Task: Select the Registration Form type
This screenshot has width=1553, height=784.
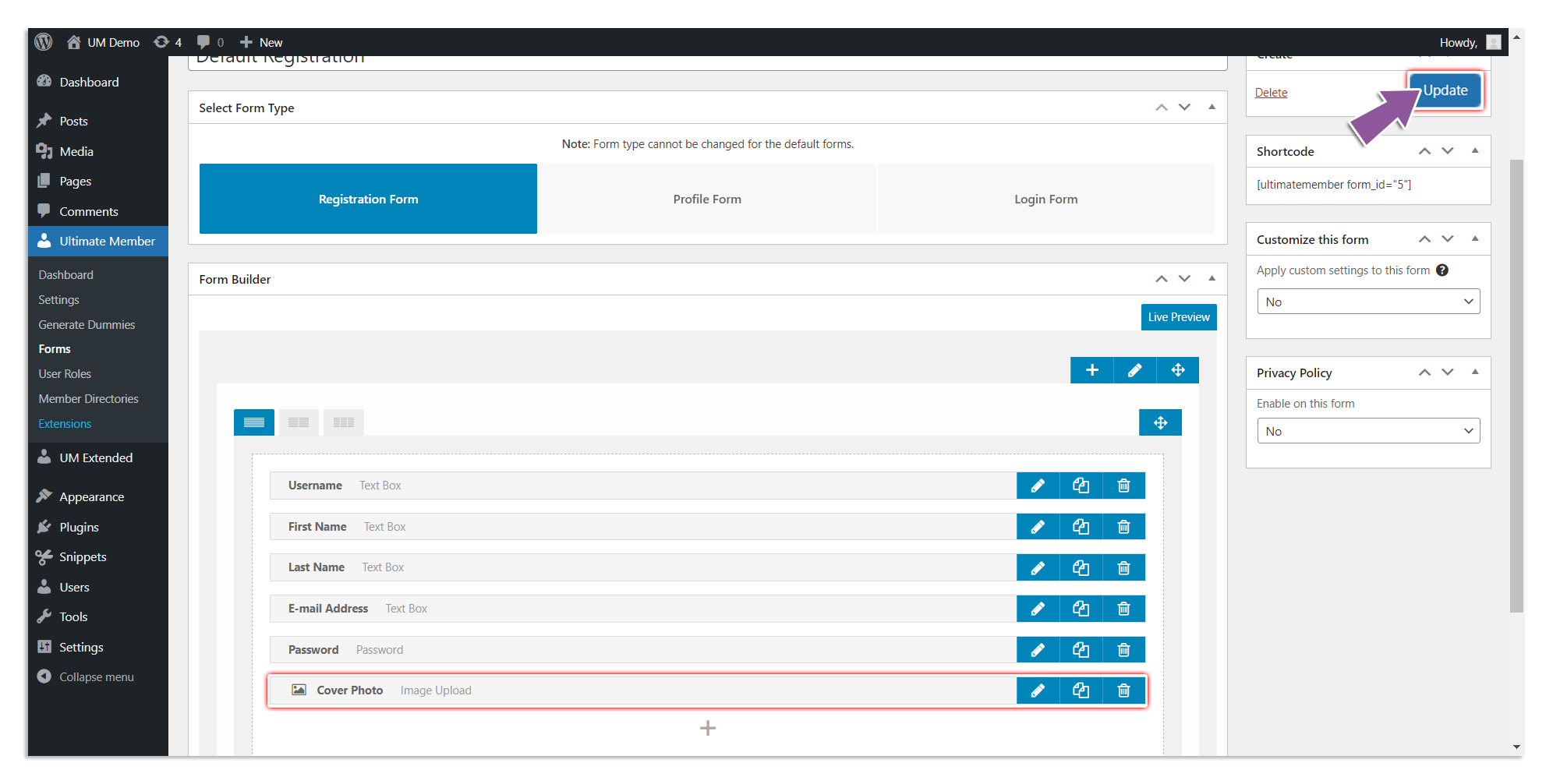Action: (x=368, y=199)
